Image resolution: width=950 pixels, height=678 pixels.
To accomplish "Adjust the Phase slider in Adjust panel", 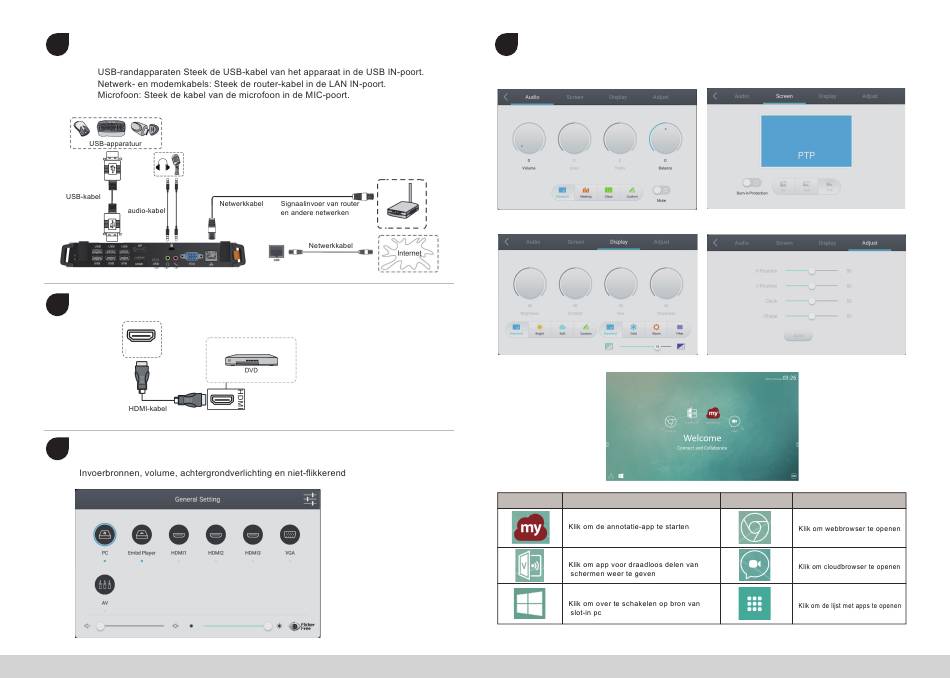I will [x=812, y=316].
